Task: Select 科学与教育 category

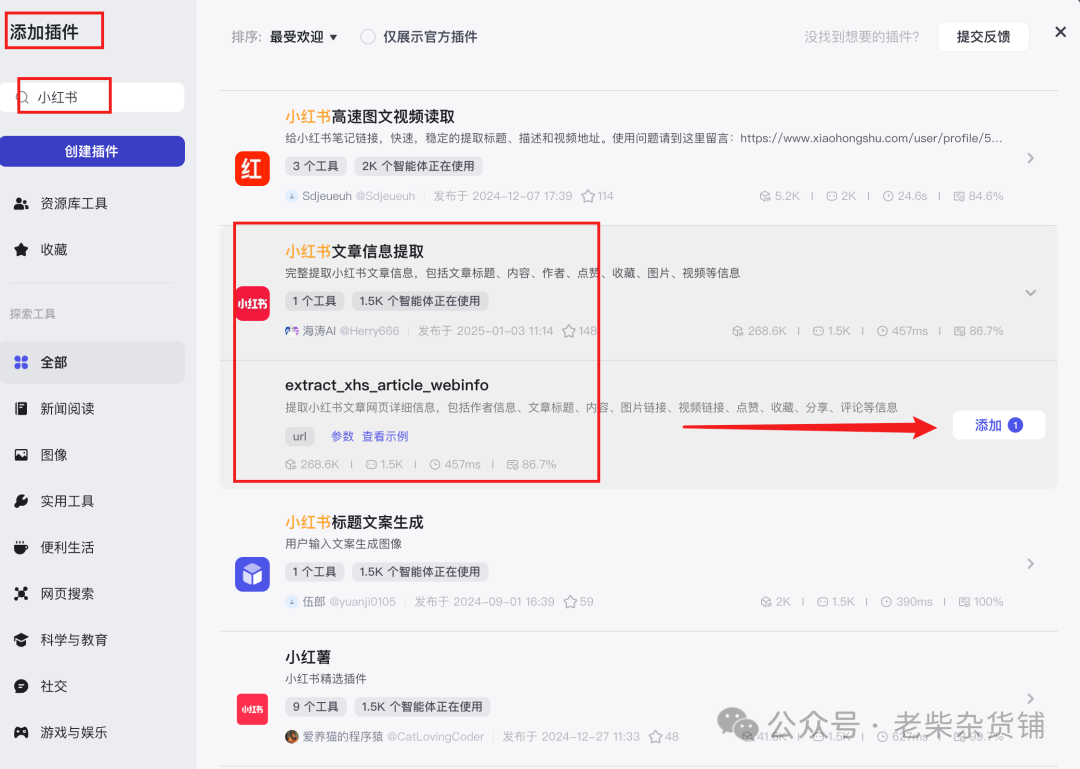Action: pyautogui.click(x=92, y=639)
